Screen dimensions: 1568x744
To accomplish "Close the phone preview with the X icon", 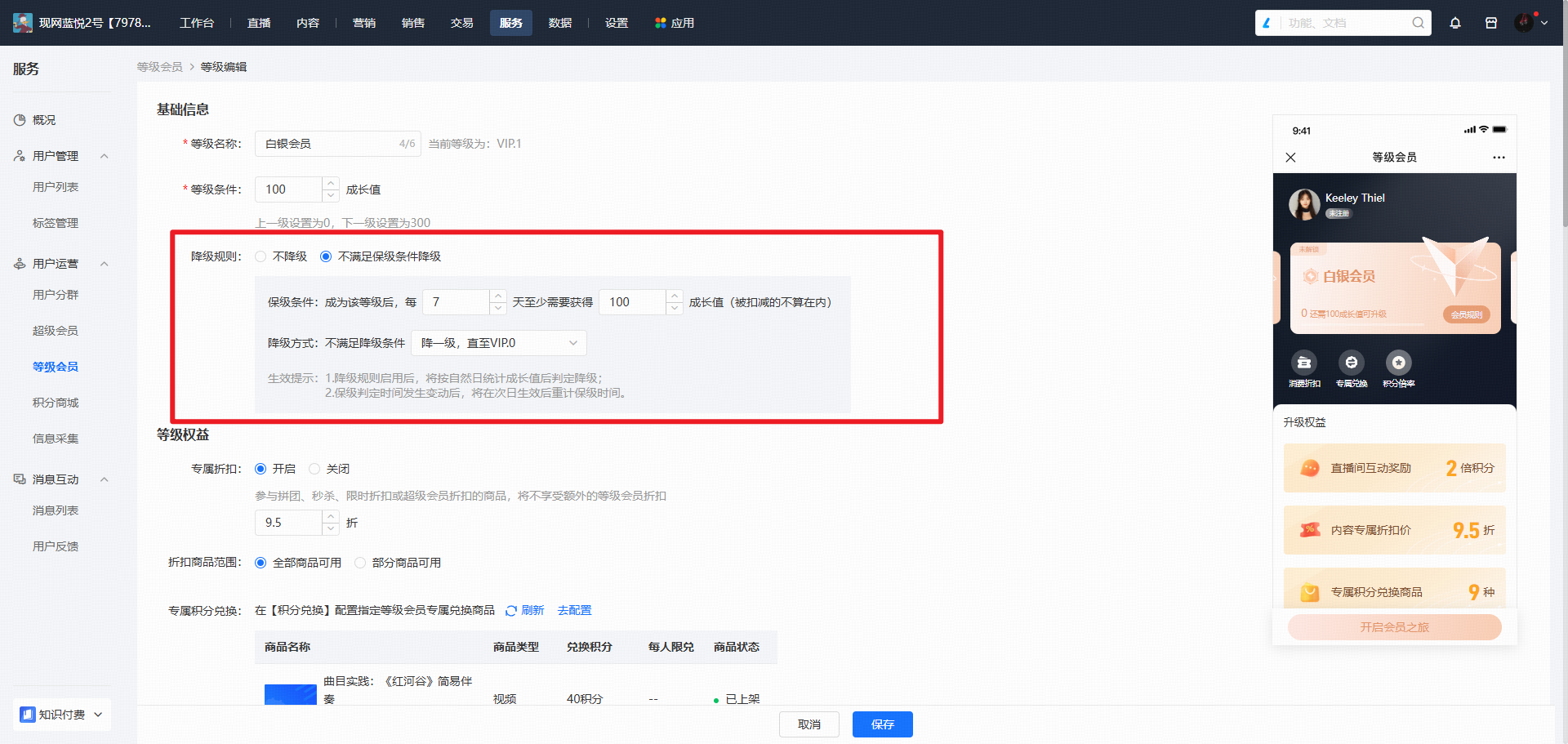I will click(x=1290, y=158).
